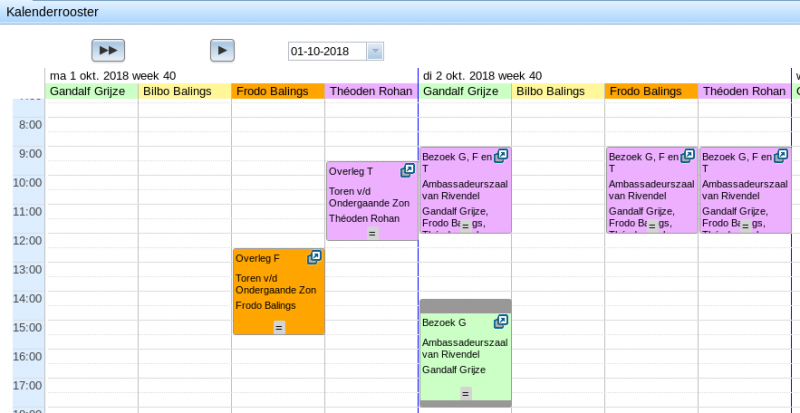The height and width of the screenshot is (413, 800).
Task: Click Frodo Balings text inside Overleg F
Action: [266, 306]
